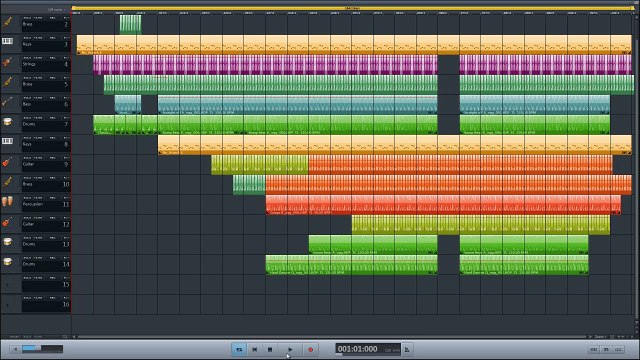Mute the Brass track 5
The height and width of the screenshot is (360, 640).
(x=38, y=78)
